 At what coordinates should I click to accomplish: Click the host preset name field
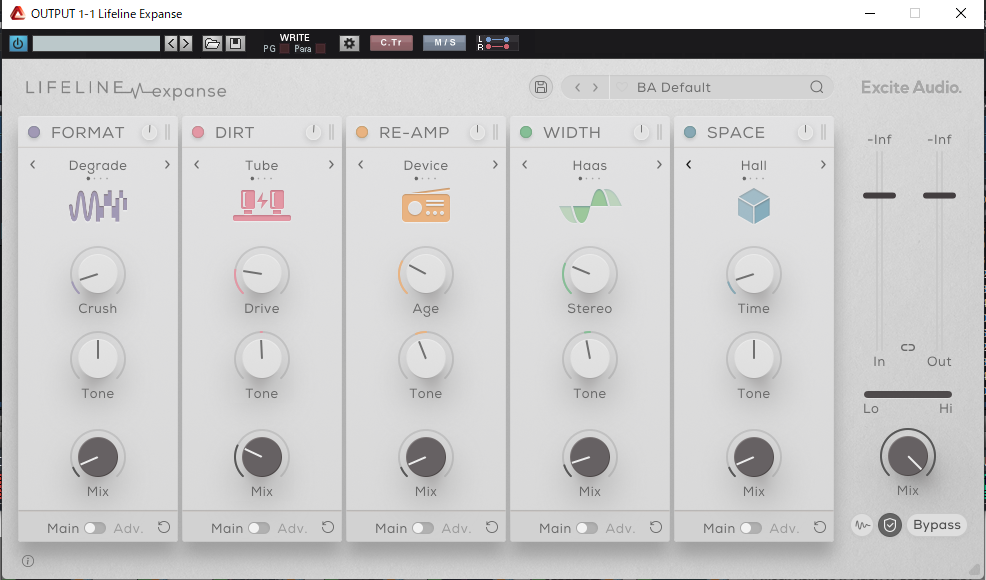coord(96,43)
